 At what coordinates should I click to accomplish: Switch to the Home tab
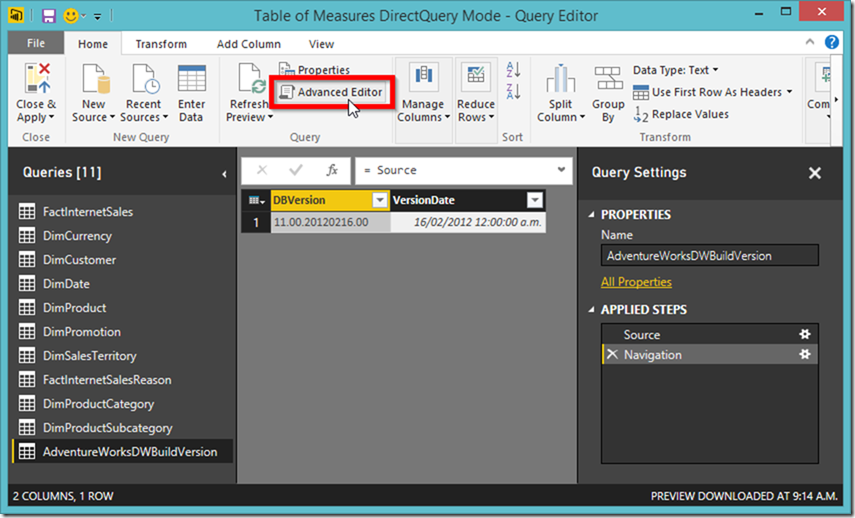tap(93, 44)
